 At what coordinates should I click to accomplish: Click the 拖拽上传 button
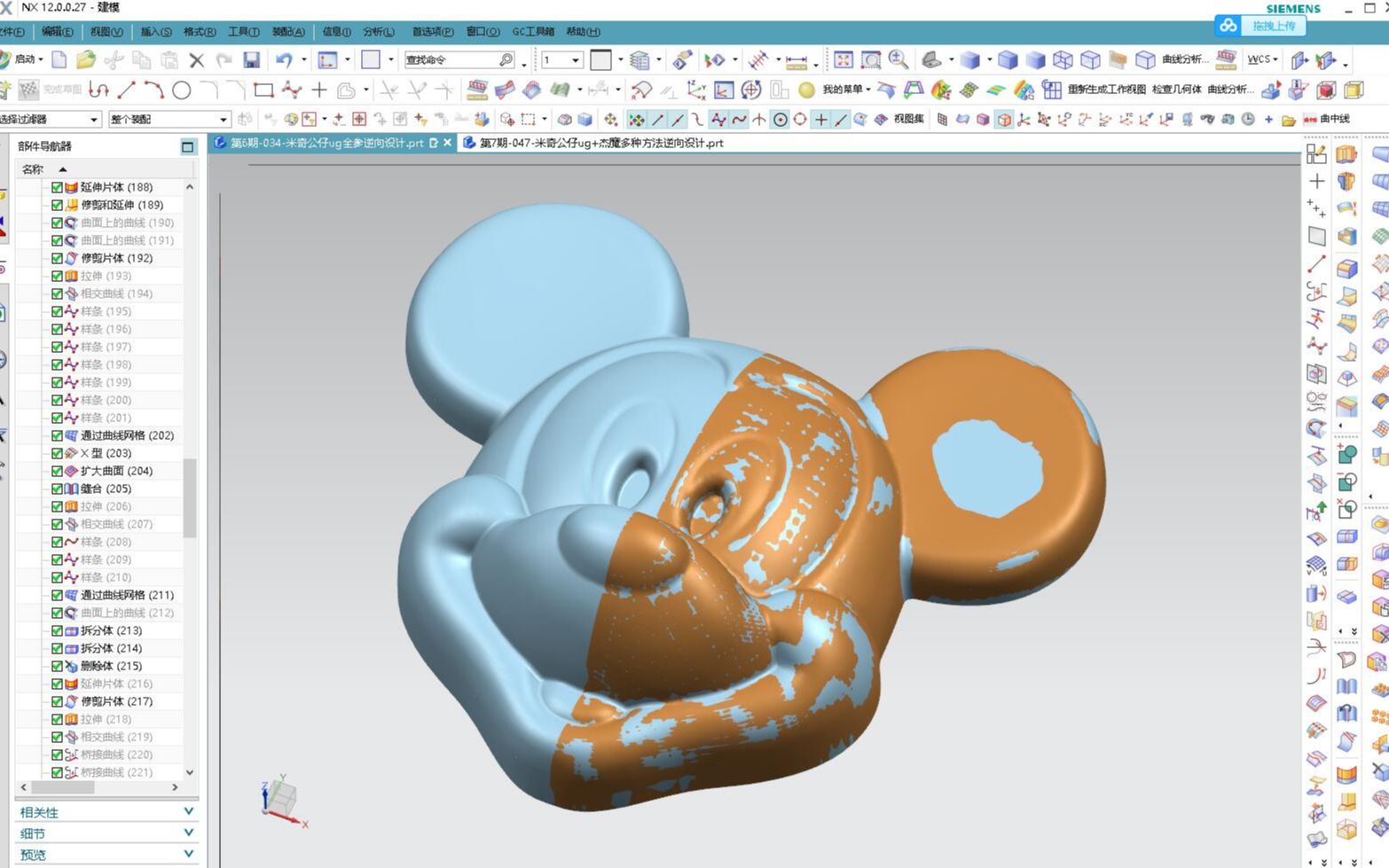tap(1274, 26)
